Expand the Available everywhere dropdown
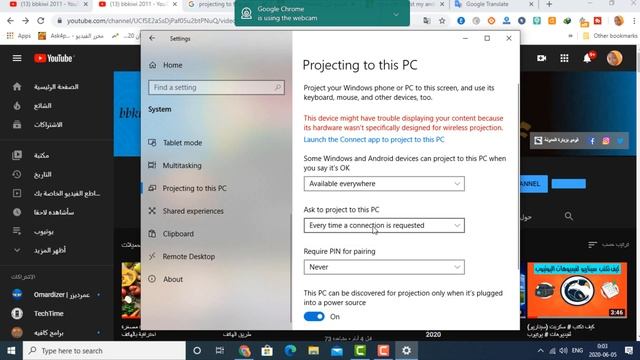640x360 pixels. tap(384, 184)
